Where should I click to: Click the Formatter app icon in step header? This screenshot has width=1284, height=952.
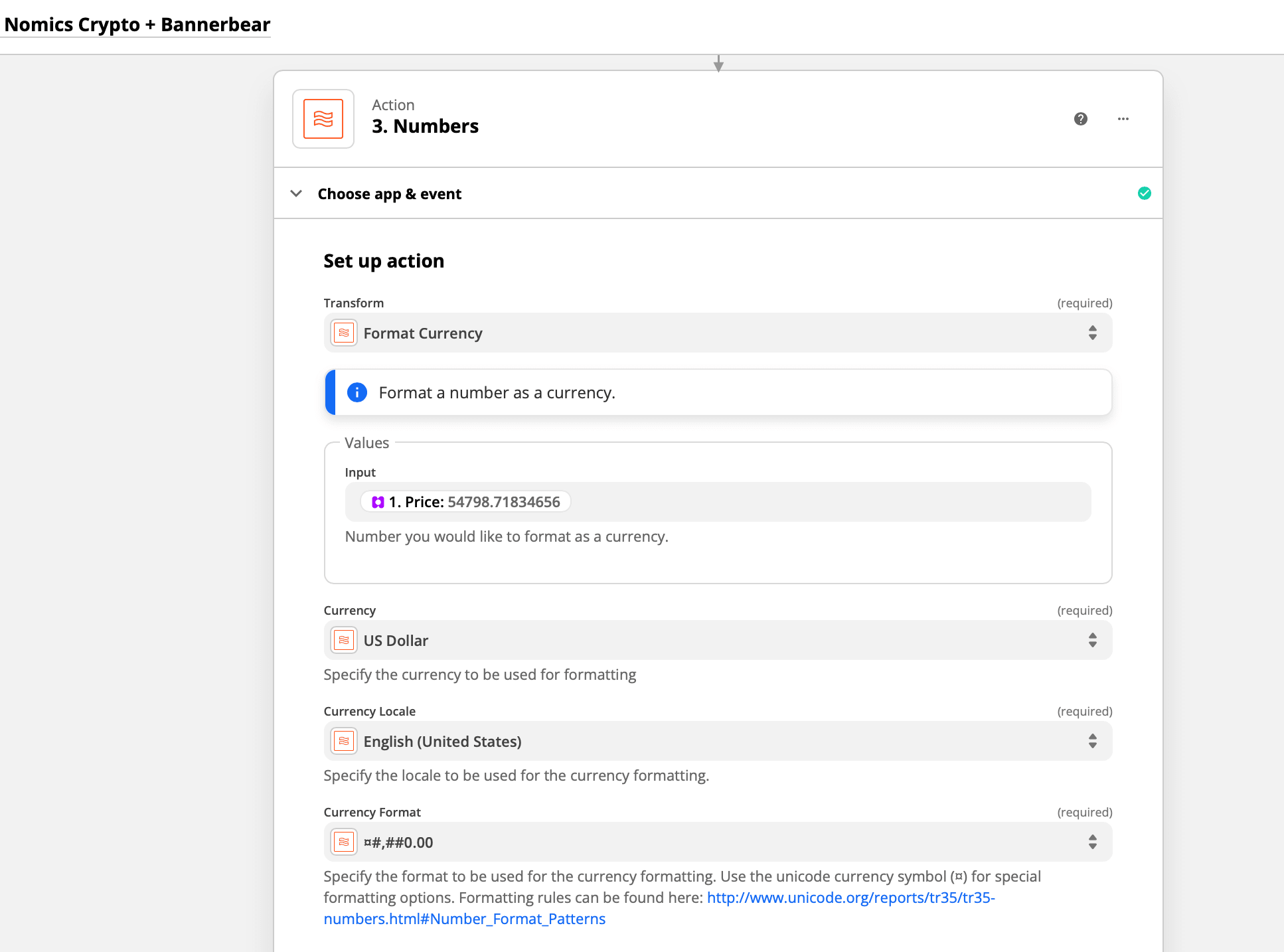tap(323, 119)
